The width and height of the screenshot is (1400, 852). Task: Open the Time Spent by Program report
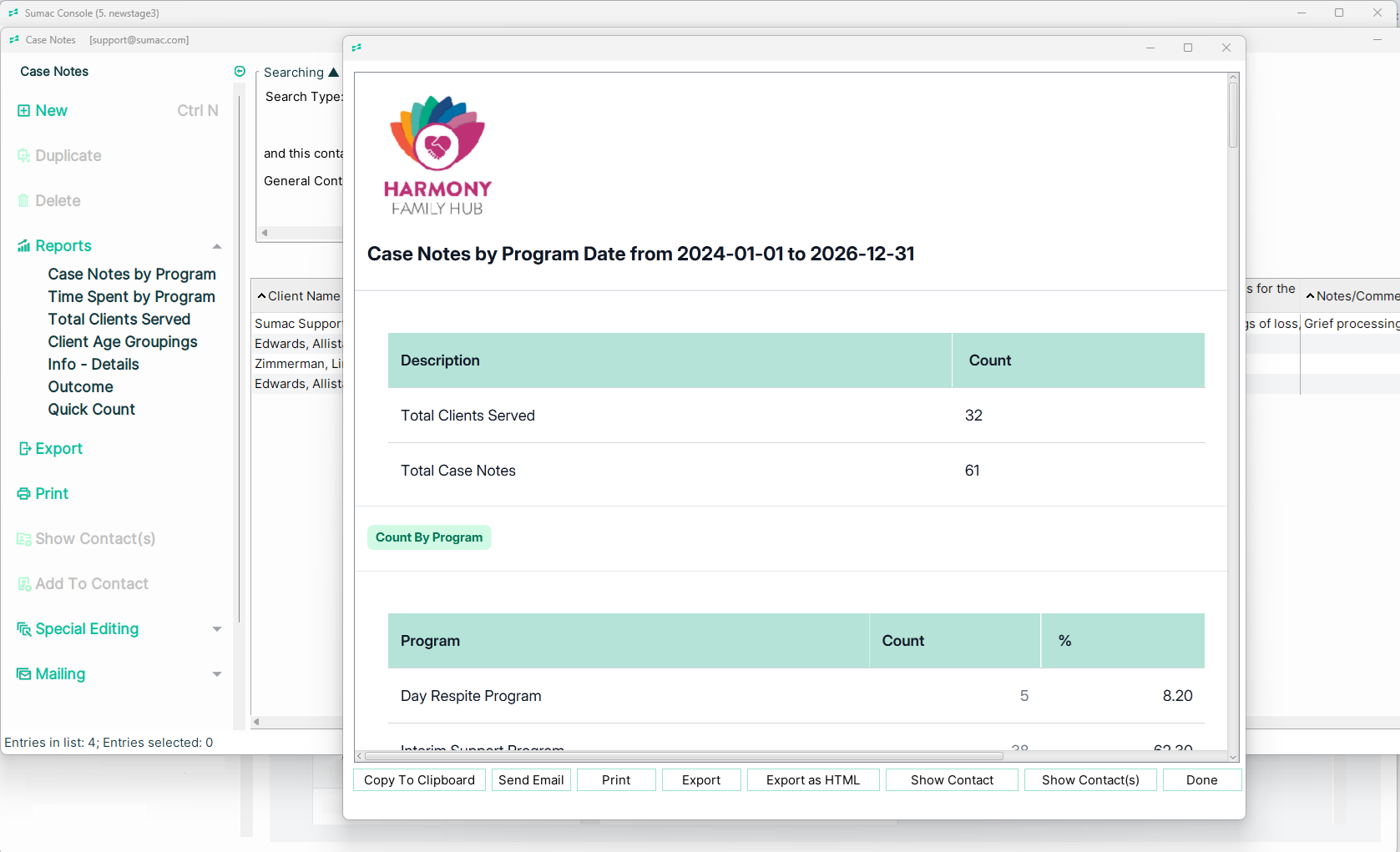click(x=131, y=297)
